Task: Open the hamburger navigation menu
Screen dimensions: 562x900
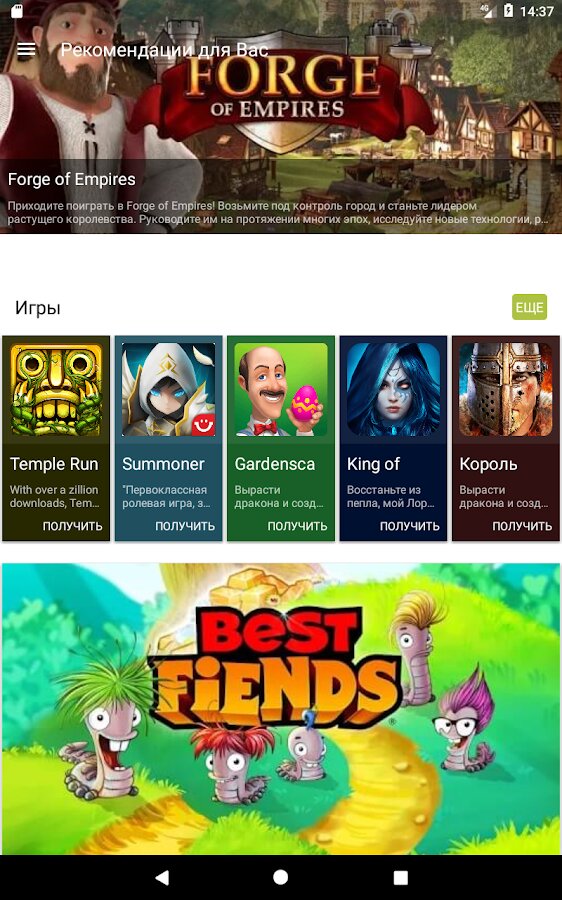Action: tap(26, 50)
